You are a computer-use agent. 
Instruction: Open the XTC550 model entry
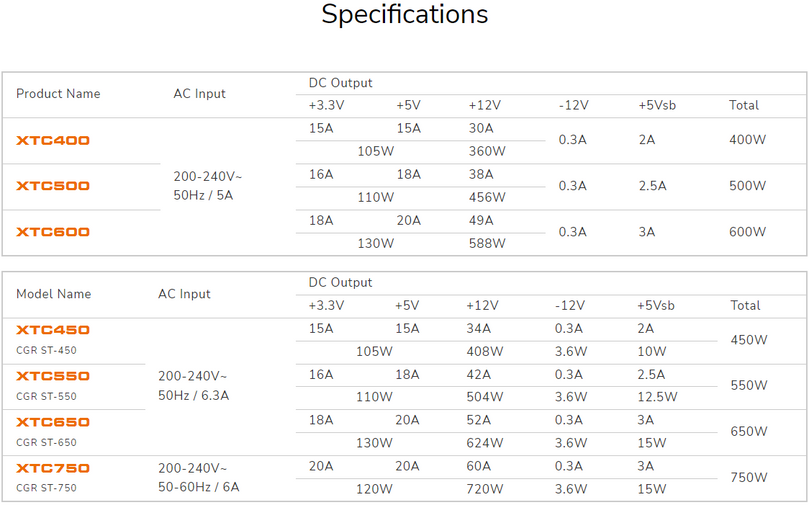point(53,376)
